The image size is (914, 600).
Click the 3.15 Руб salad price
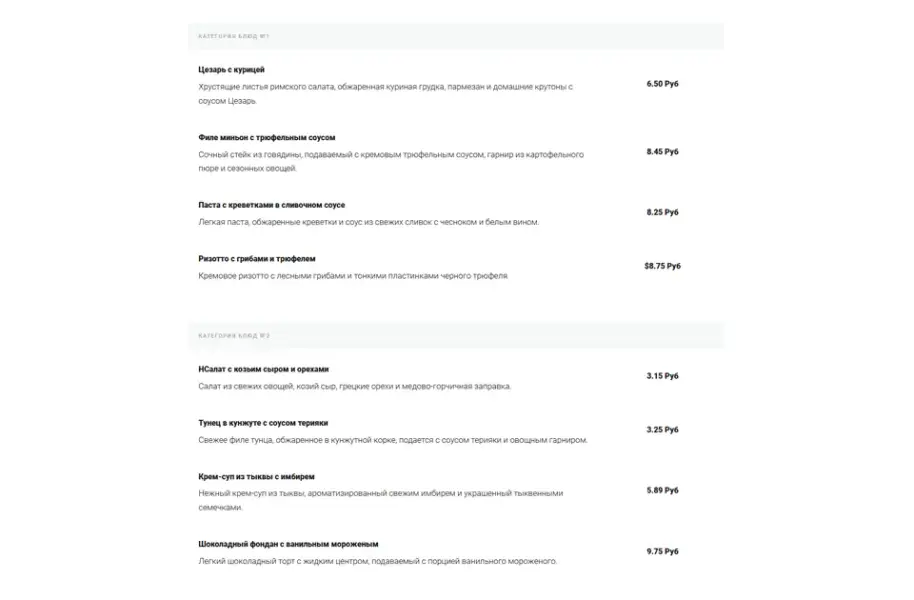click(x=662, y=376)
